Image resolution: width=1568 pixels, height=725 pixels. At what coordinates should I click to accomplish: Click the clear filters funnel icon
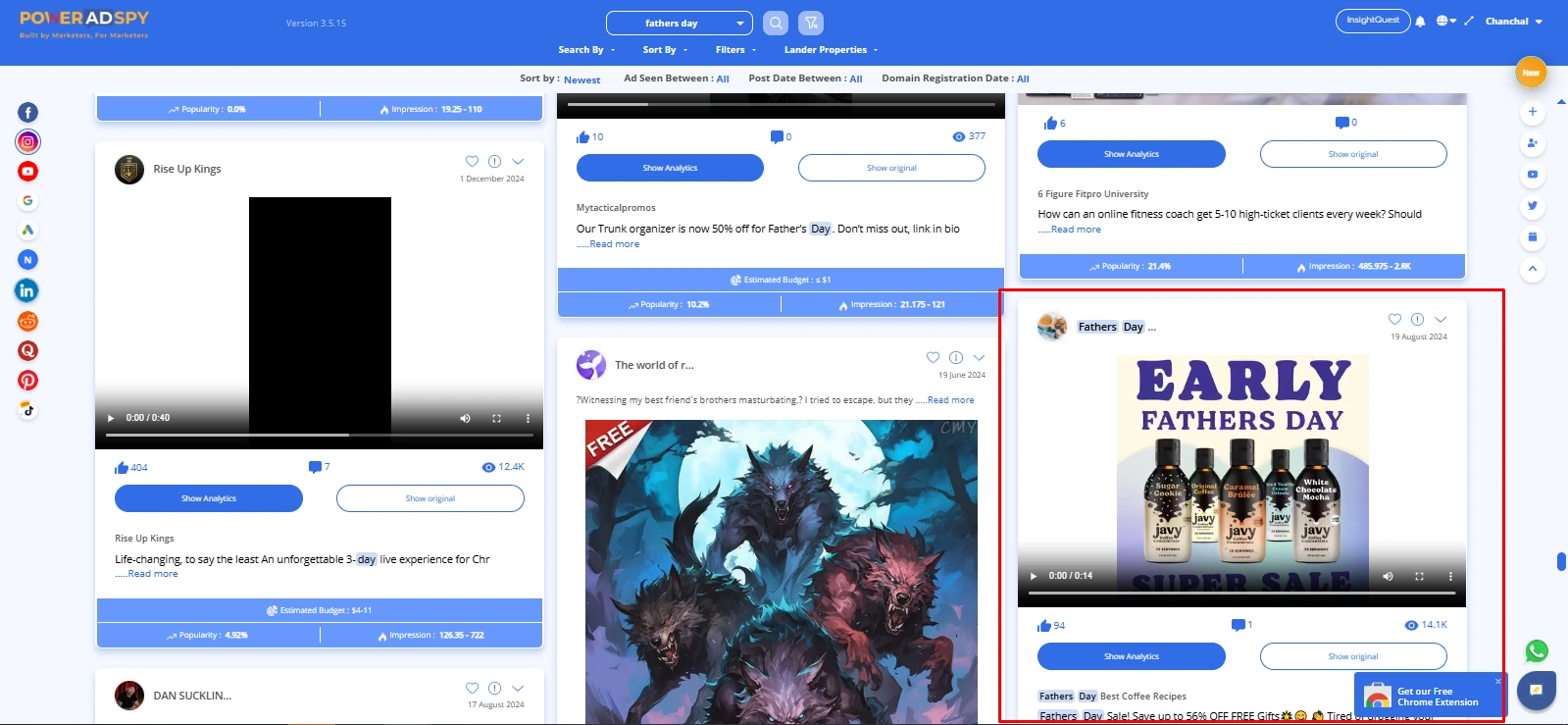pyautogui.click(x=810, y=23)
